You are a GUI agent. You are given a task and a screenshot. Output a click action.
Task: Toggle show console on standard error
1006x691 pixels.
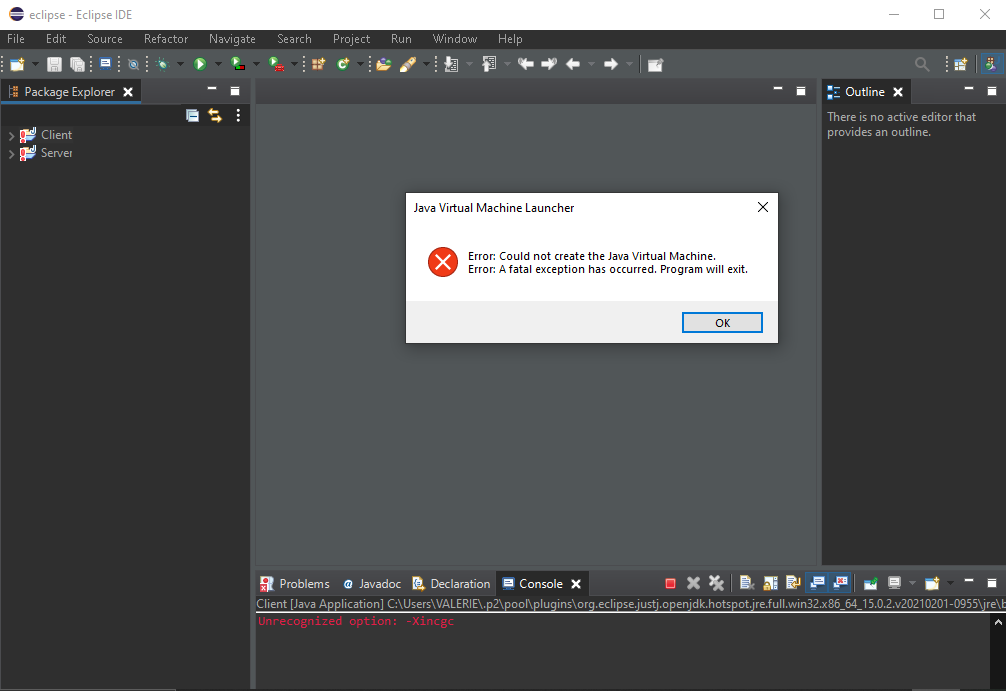[x=840, y=583]
